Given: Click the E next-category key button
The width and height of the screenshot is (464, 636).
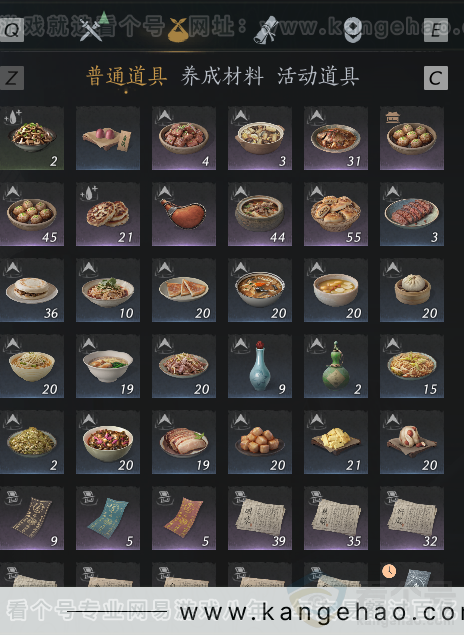Looking at the screenshot, I should 436,30.
